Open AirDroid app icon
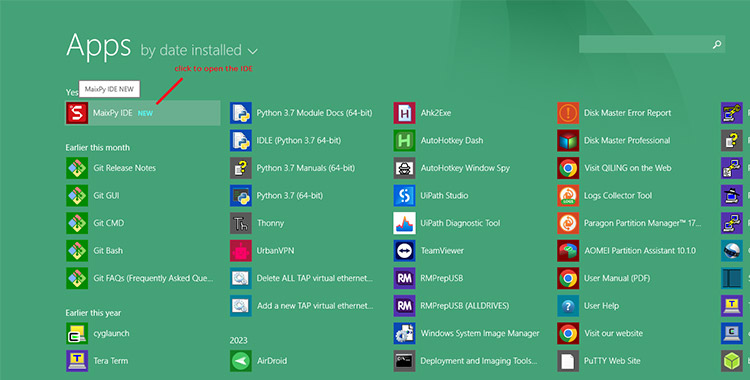 click(241, 360)
